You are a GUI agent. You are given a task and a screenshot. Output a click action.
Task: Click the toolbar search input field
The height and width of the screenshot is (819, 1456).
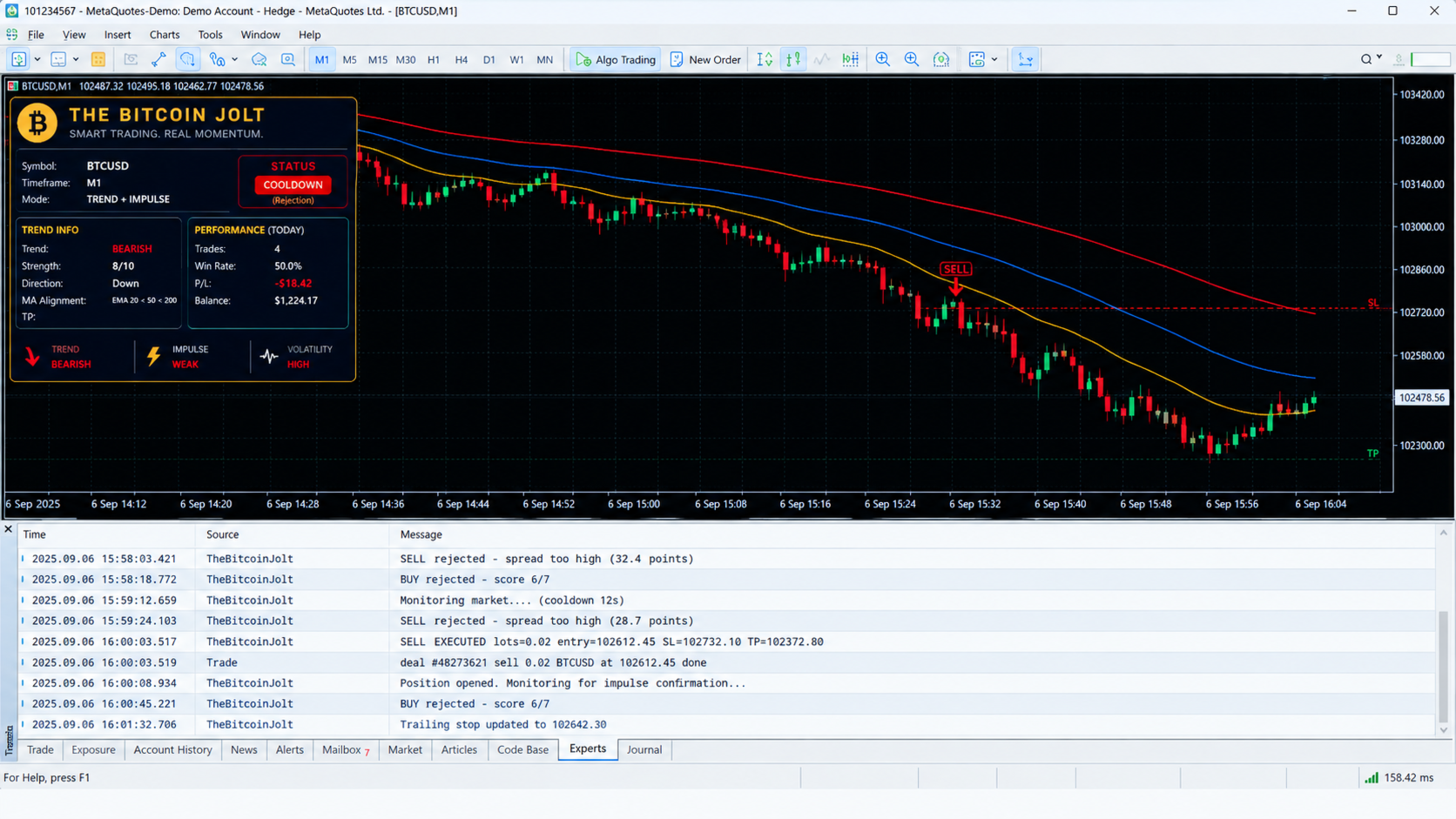1431,59
